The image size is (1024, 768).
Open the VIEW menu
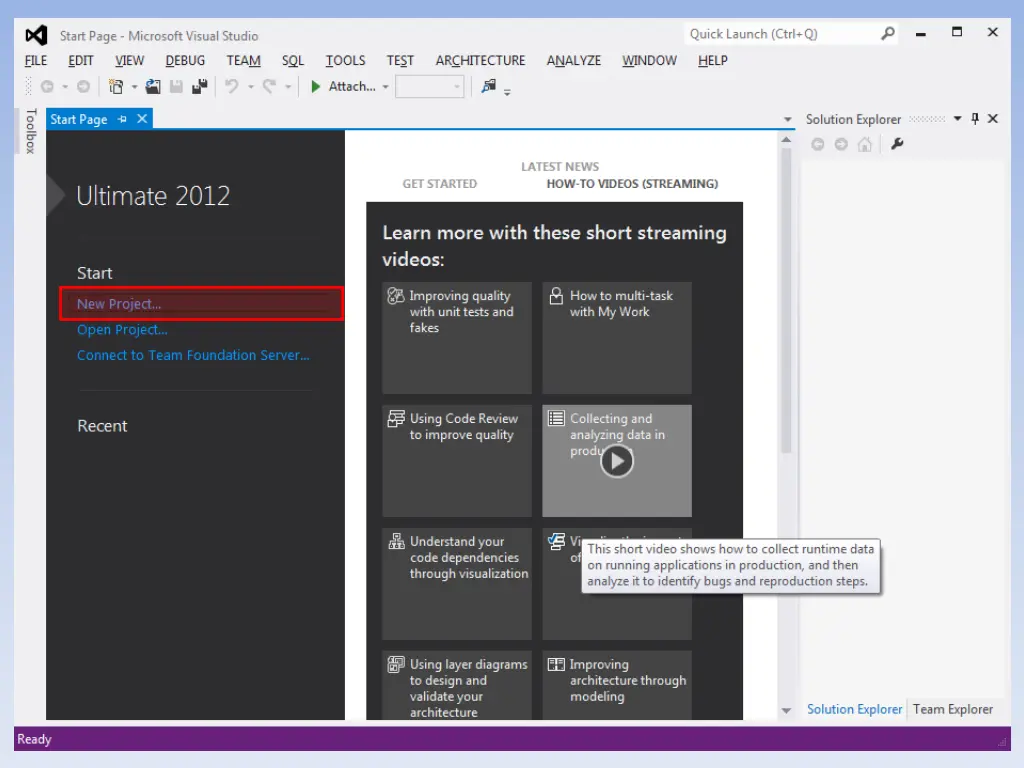[129, 61]
